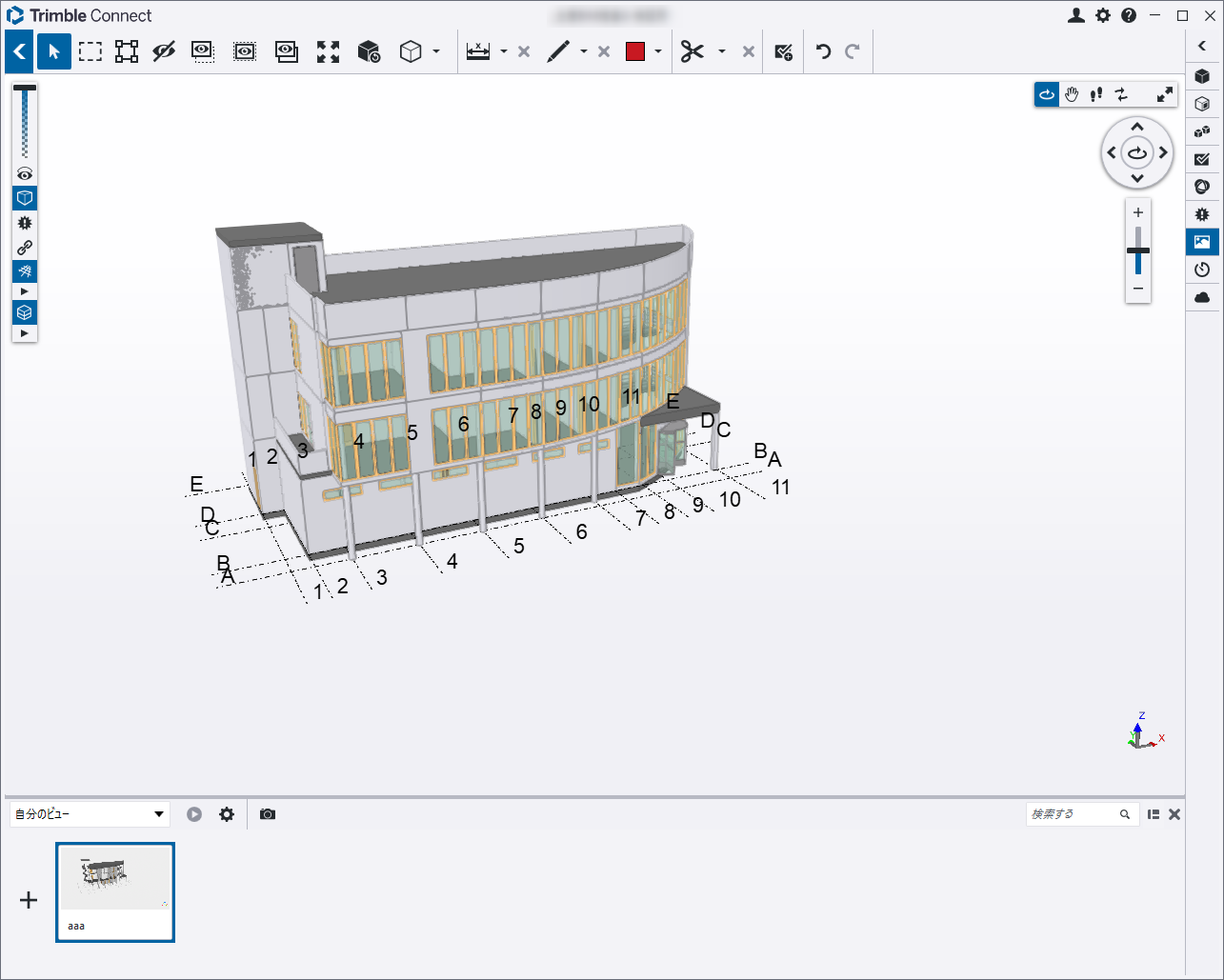Open the 自分のビュー views dropdown
Screen dimensions: 1224x980
90,814
